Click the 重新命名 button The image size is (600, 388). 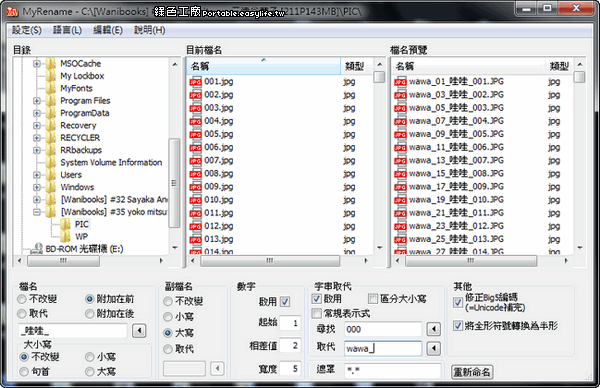click(x=472, y=372)
